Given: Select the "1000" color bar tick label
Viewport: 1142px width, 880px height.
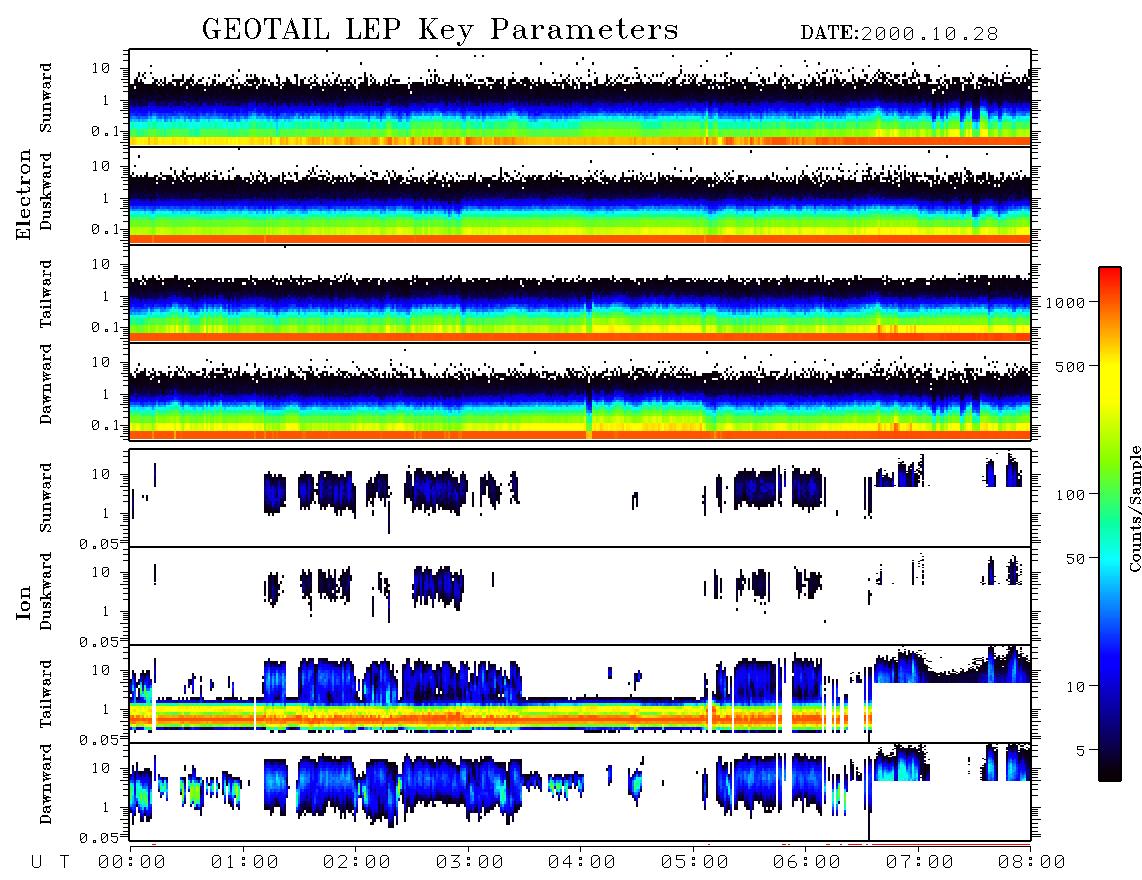Looking at the screenshot, I should 1065,303.
